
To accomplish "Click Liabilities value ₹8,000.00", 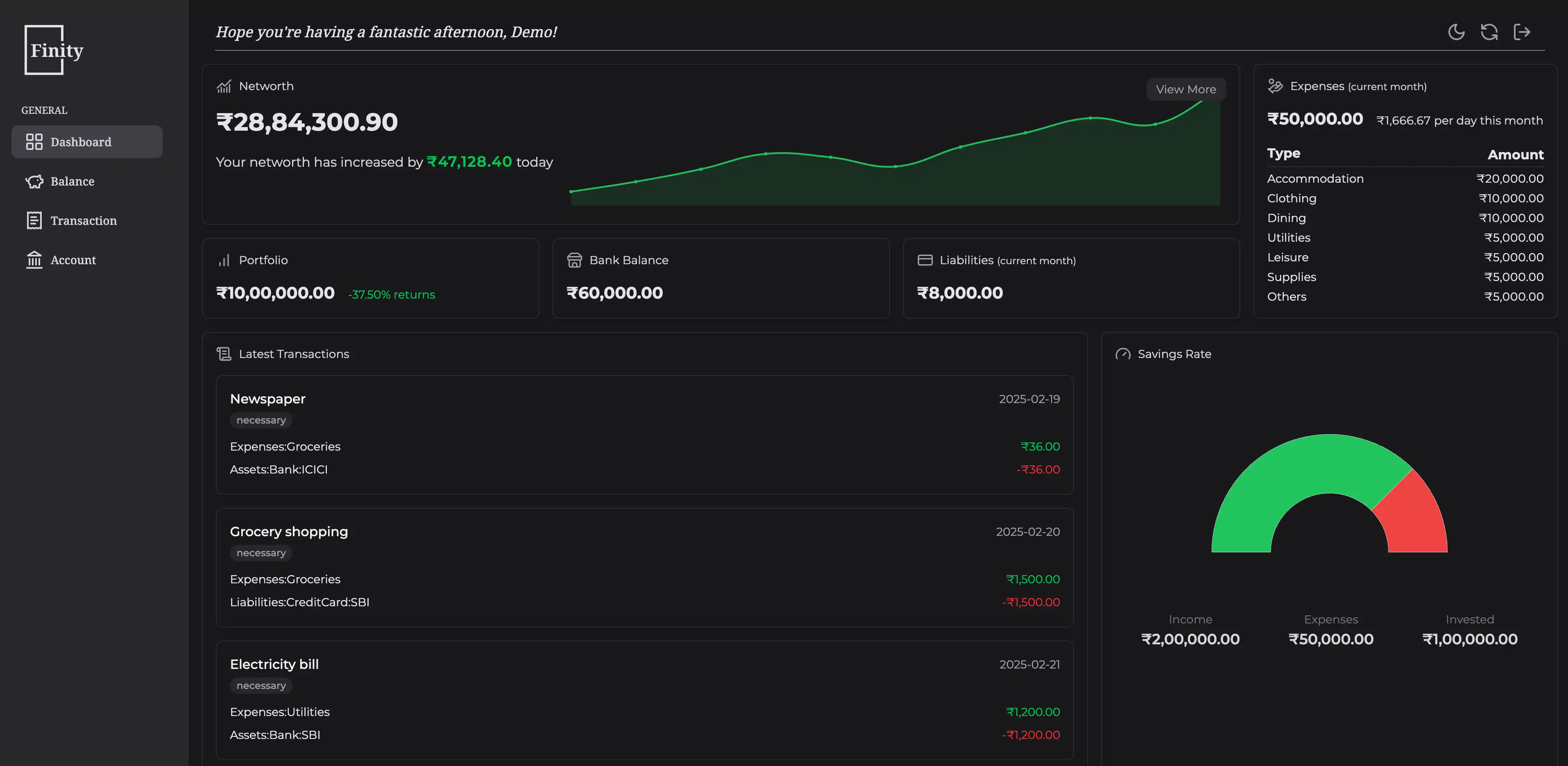I will click(960, 293).
